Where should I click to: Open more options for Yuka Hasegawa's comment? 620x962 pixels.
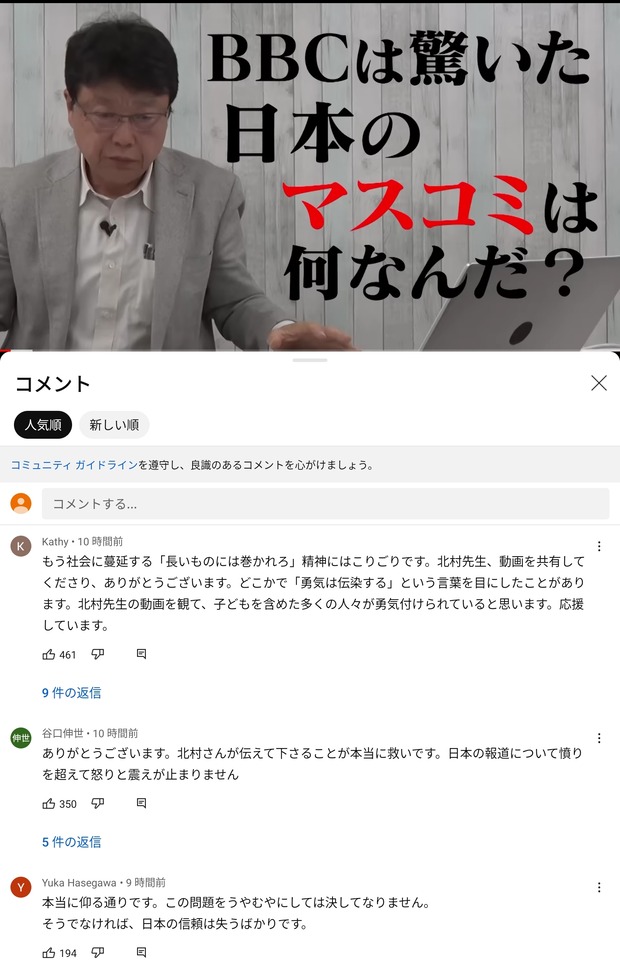599,887
